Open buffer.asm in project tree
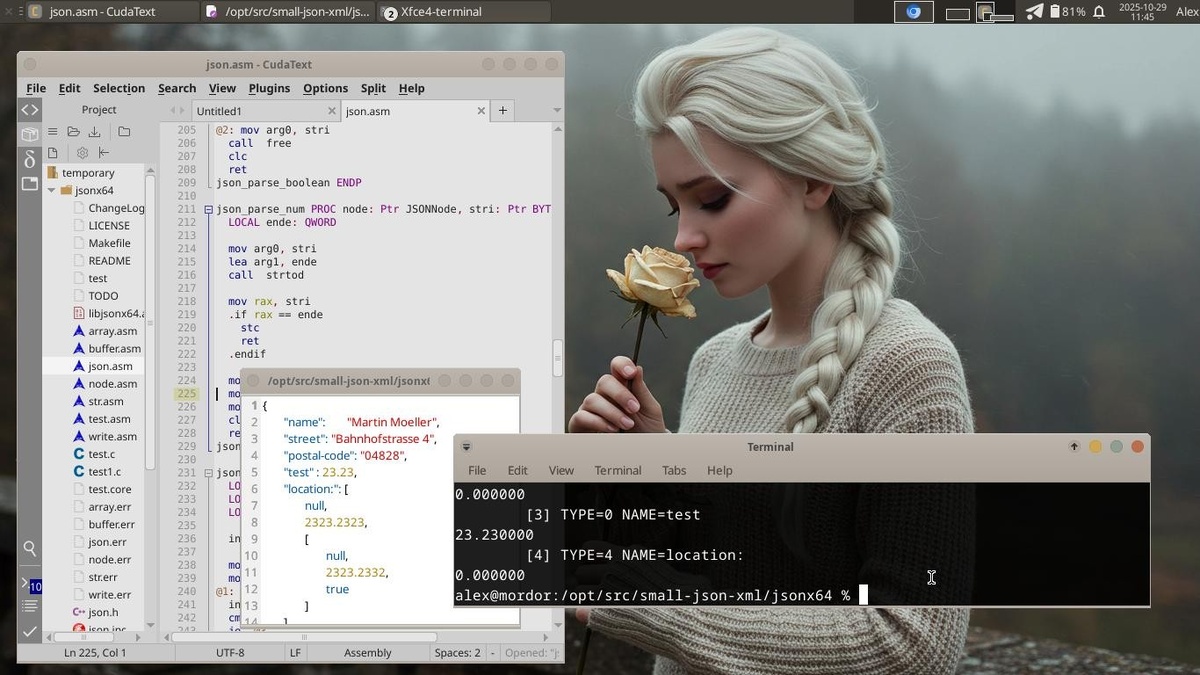Screen dimensions: 1200x675 point(114,348)
